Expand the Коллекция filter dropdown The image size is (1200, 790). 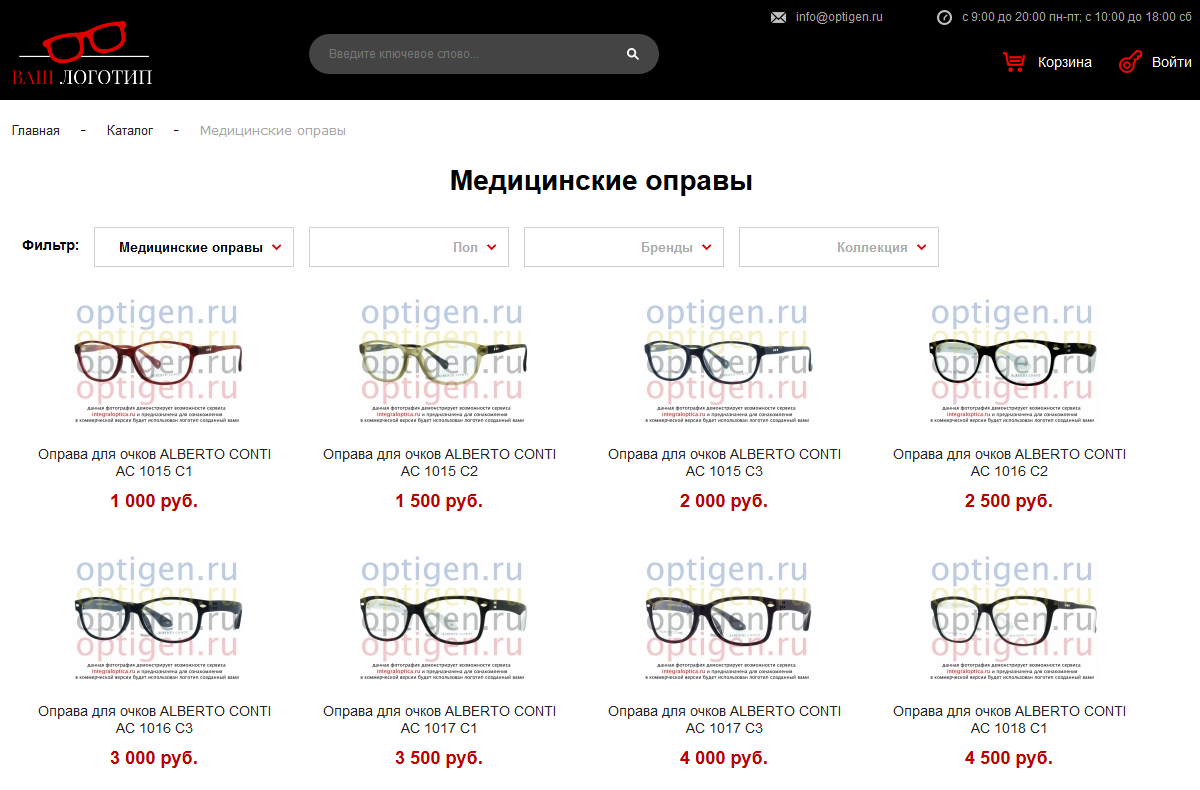pyautogui.click(x=839, y=247)
